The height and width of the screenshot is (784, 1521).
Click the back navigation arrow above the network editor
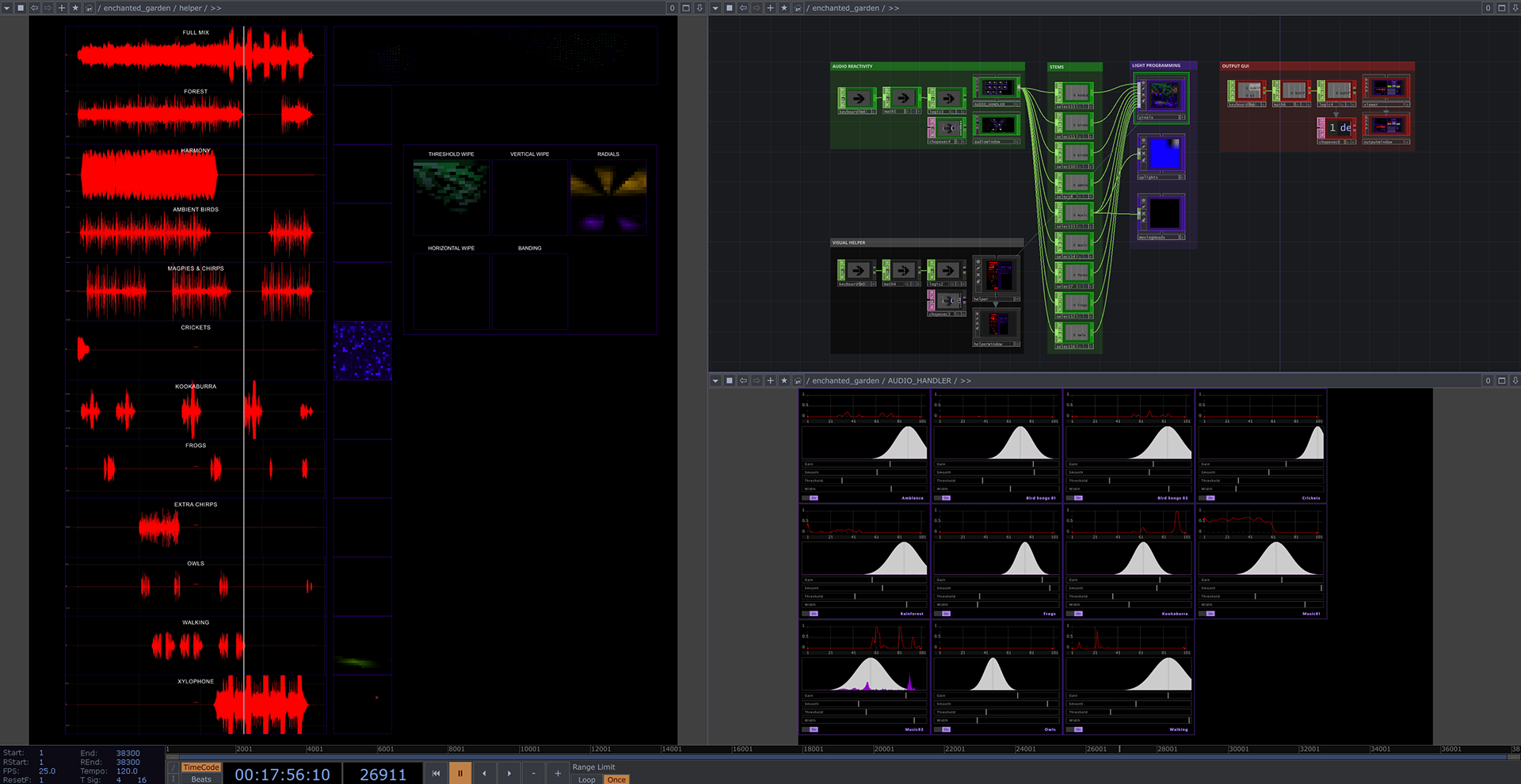click(x=742, y=8)
